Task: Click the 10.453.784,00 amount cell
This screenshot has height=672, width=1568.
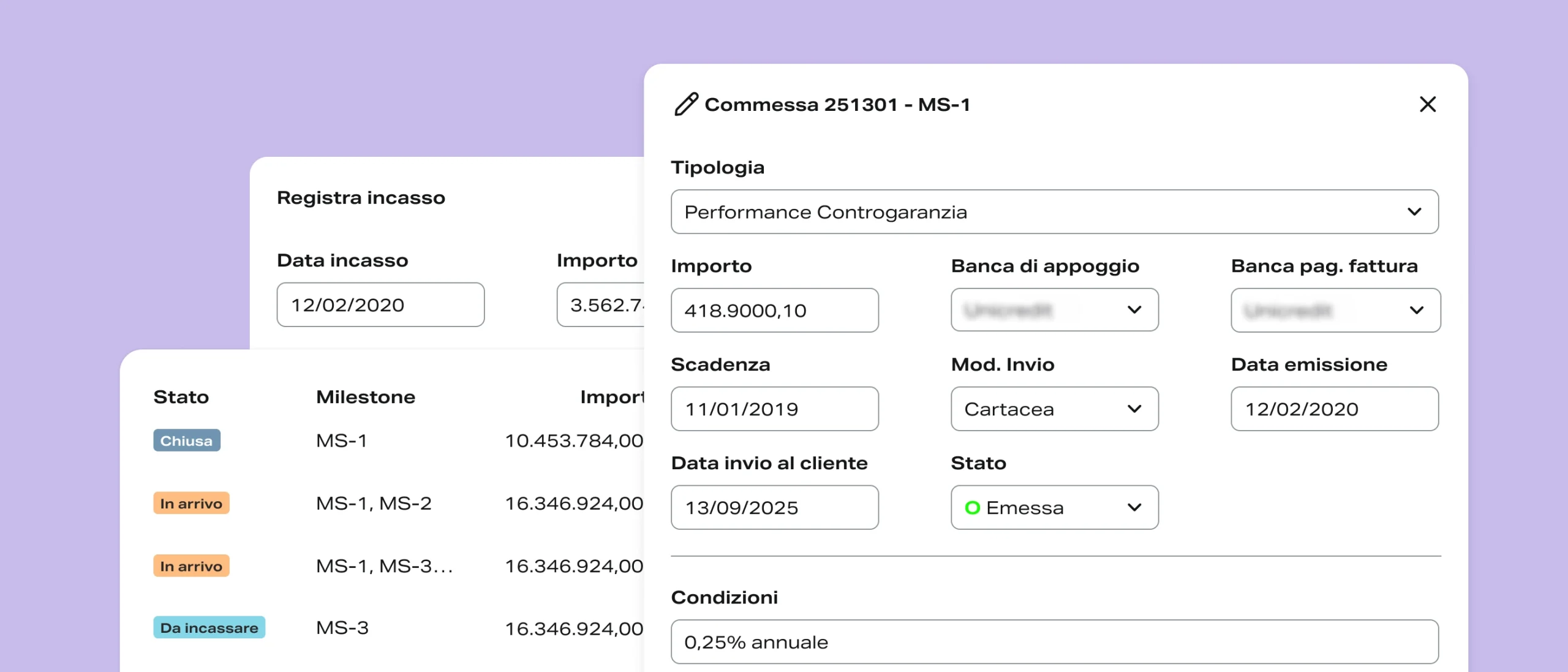Action: point(574,440)
